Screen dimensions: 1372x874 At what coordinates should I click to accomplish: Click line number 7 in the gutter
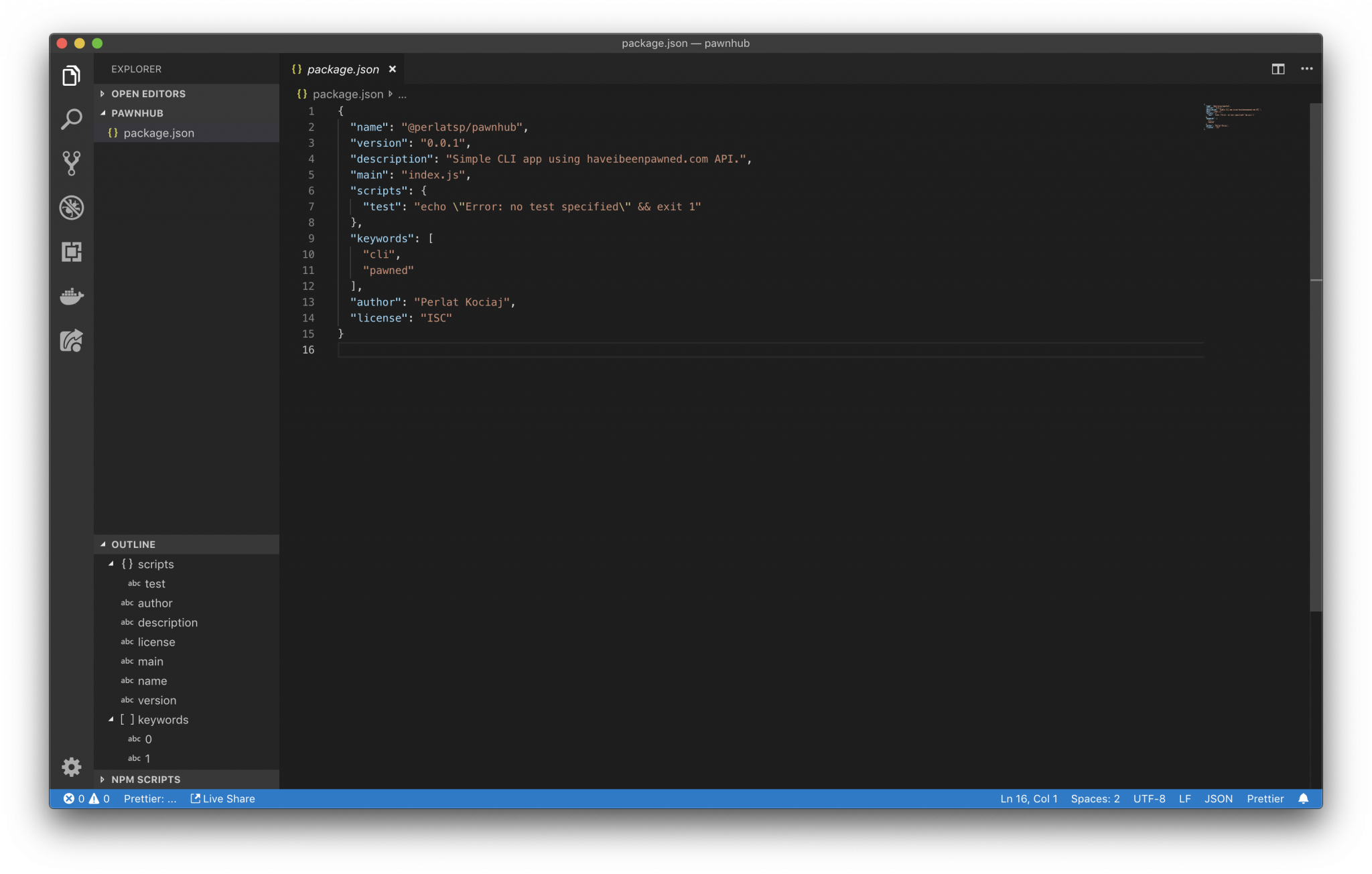click(311, 206)
